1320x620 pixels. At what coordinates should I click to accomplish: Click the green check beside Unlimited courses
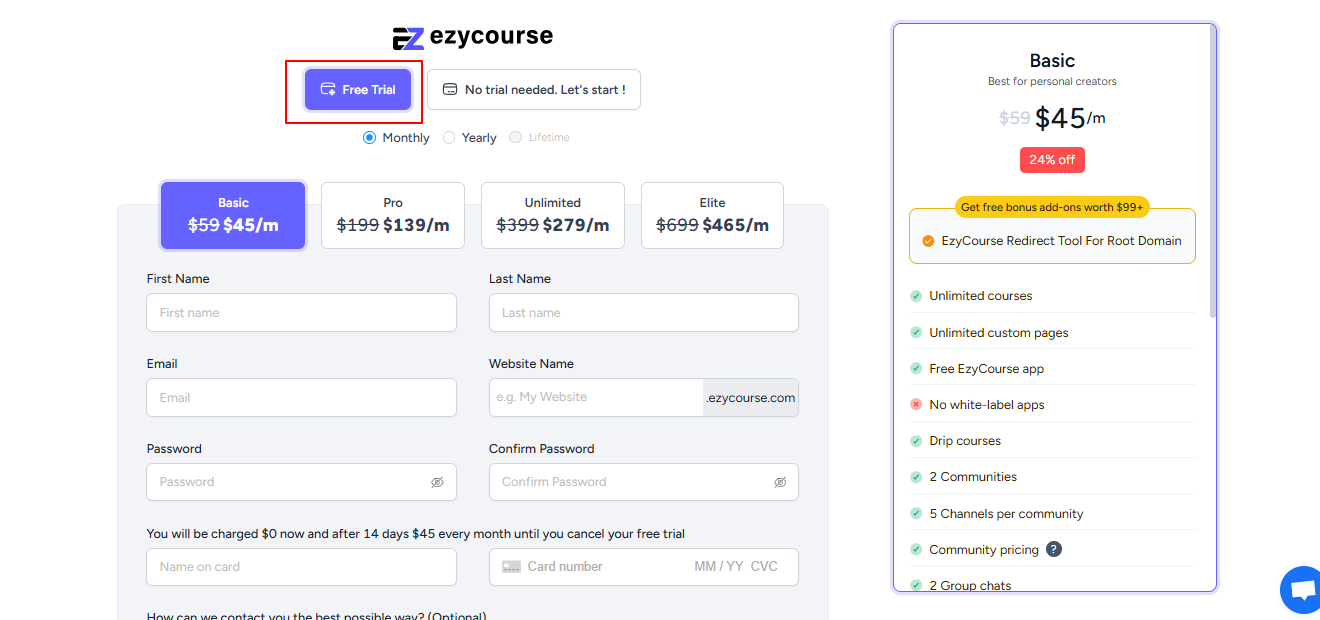pos(916,296)
